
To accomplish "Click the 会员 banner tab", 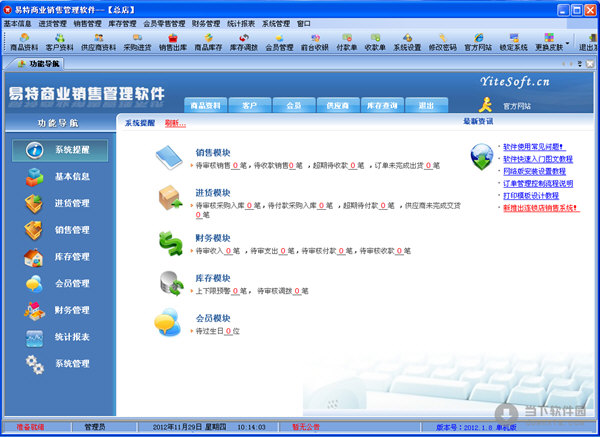I will pyautogui.click(x=294, y=105).
